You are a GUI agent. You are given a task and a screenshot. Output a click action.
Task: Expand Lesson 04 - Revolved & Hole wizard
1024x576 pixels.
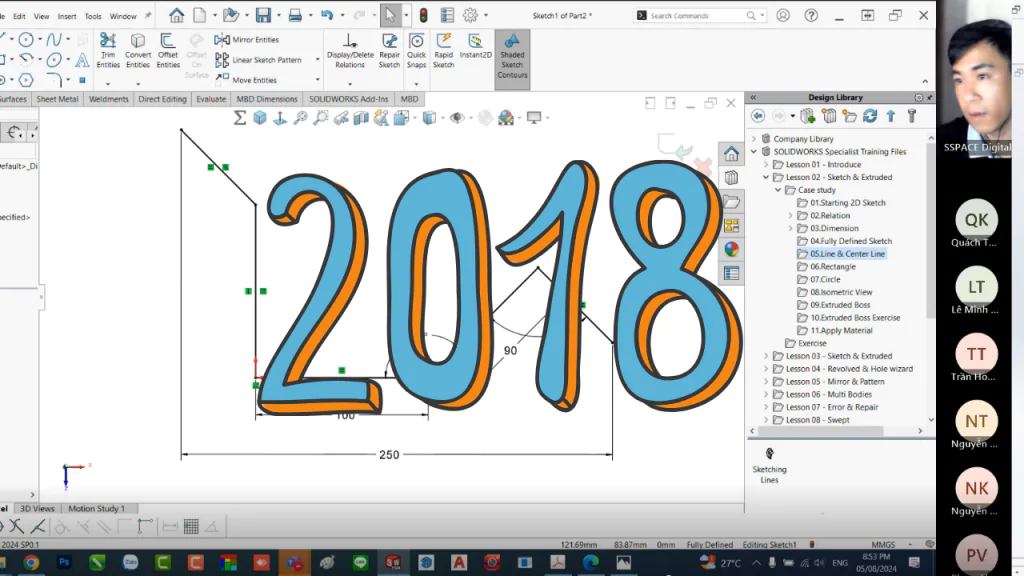tap(766, 369)
